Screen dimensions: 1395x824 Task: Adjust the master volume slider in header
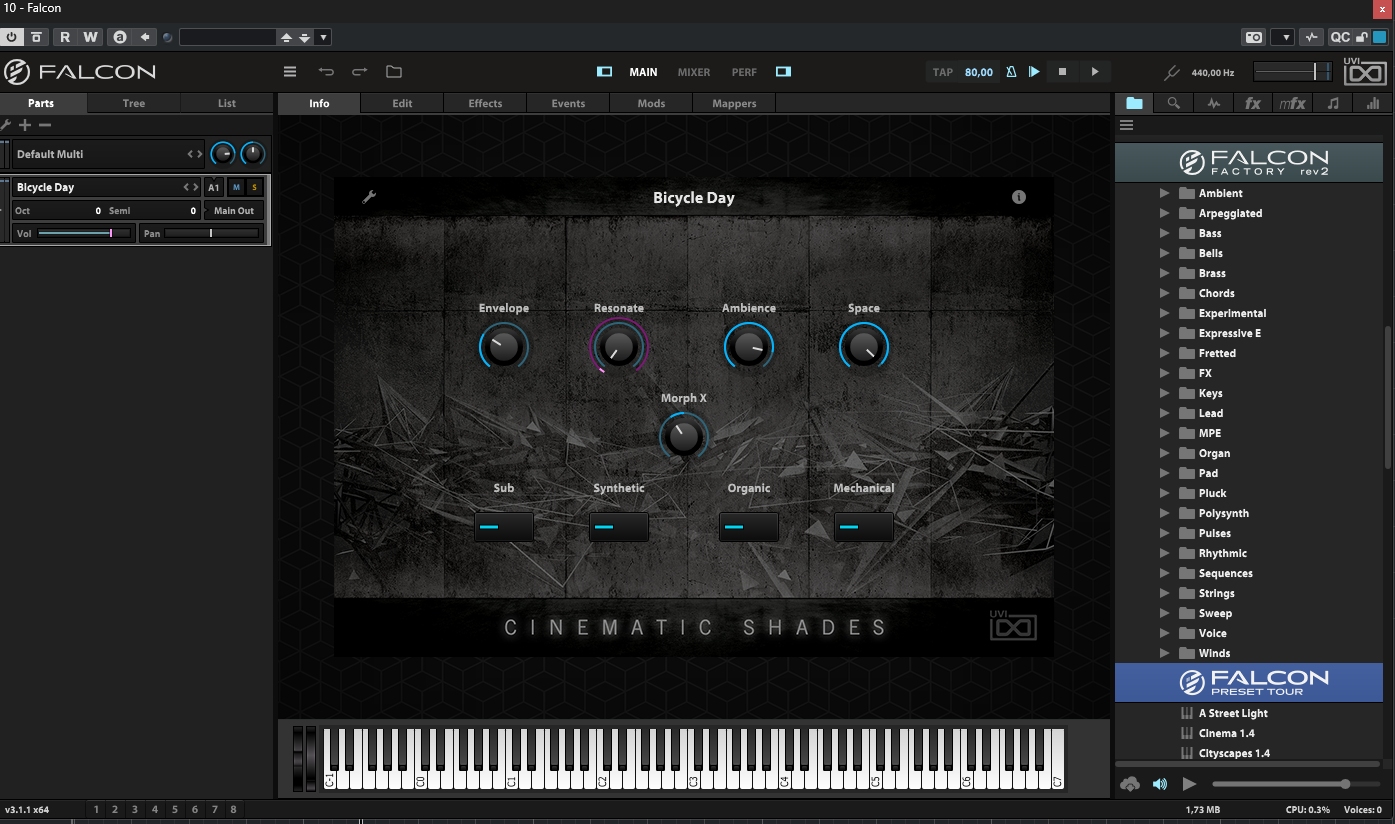[x=1292, y=71]
